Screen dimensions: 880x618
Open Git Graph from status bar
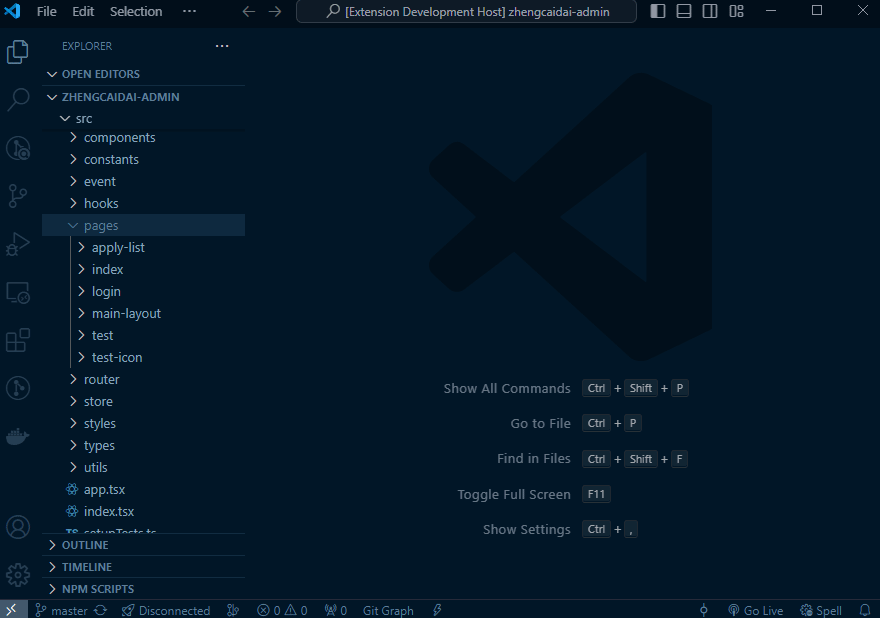pyautogui.click(x=388, y=610)
